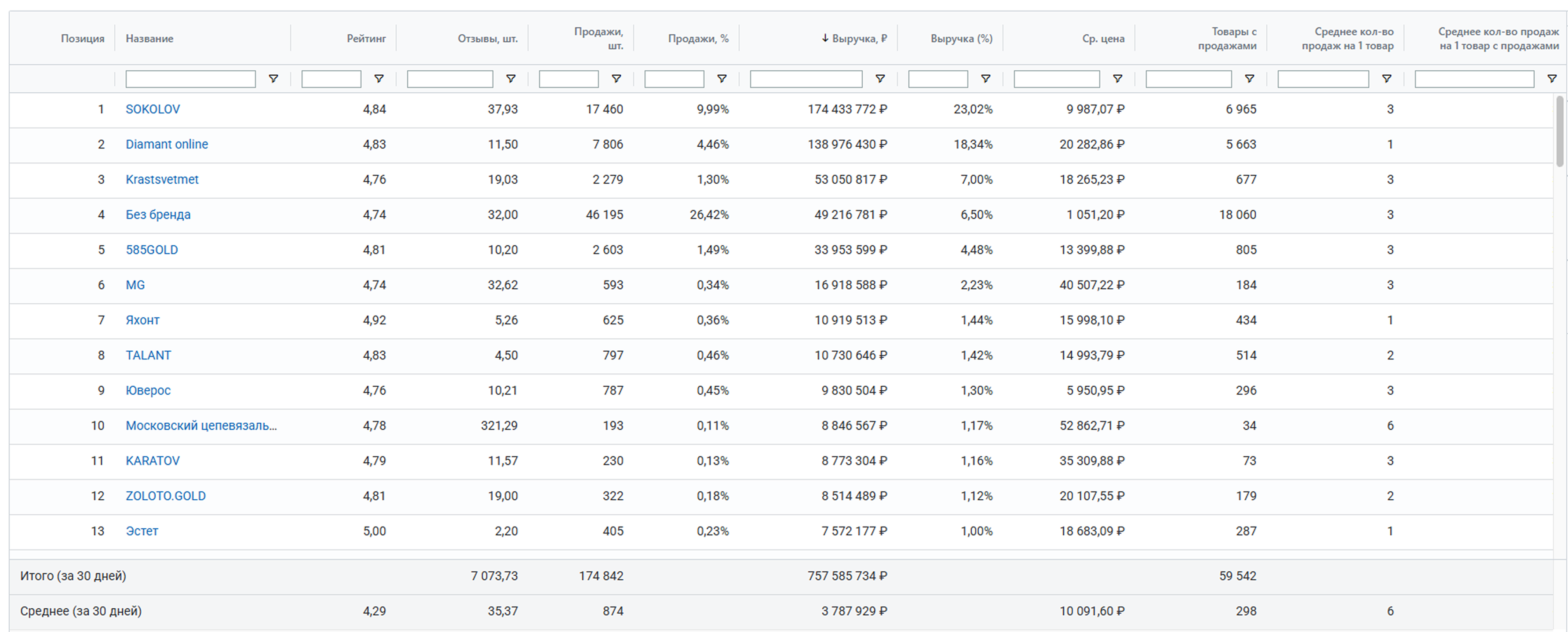This screenshot has height=632, width=1568.
Task: Click the Без бренда link
Action: point(158,215)
